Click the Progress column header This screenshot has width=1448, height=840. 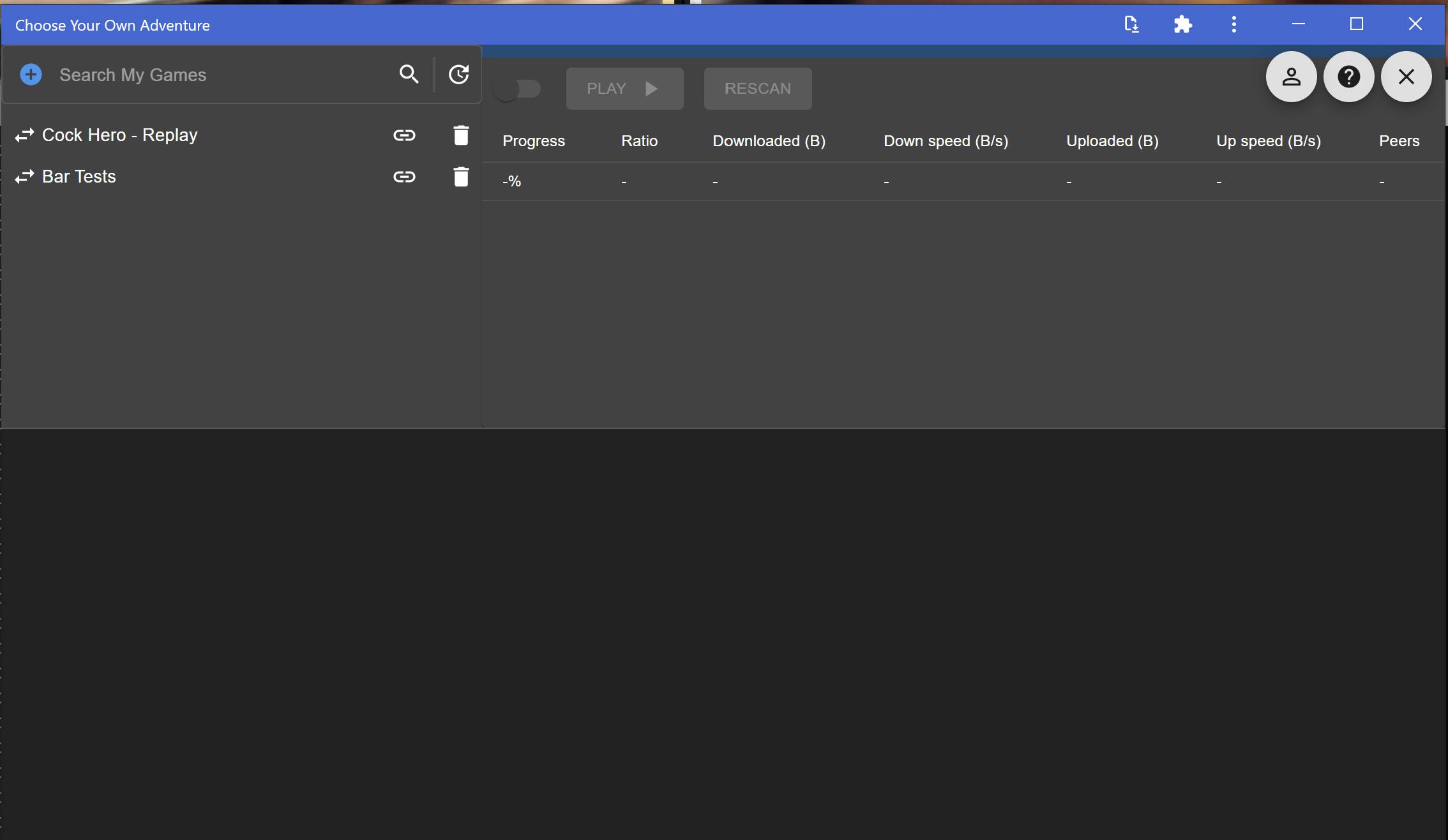[x=533, y=141]
